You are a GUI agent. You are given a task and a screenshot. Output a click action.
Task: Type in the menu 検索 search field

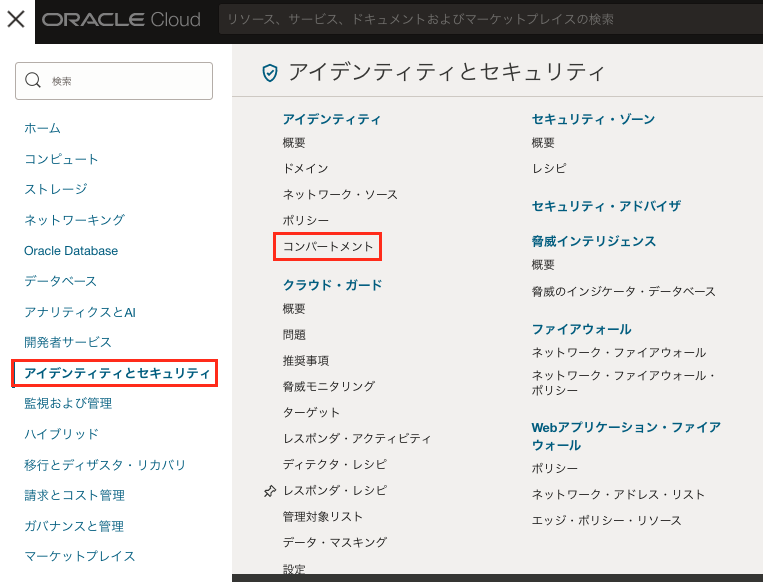tap(125, 81)
